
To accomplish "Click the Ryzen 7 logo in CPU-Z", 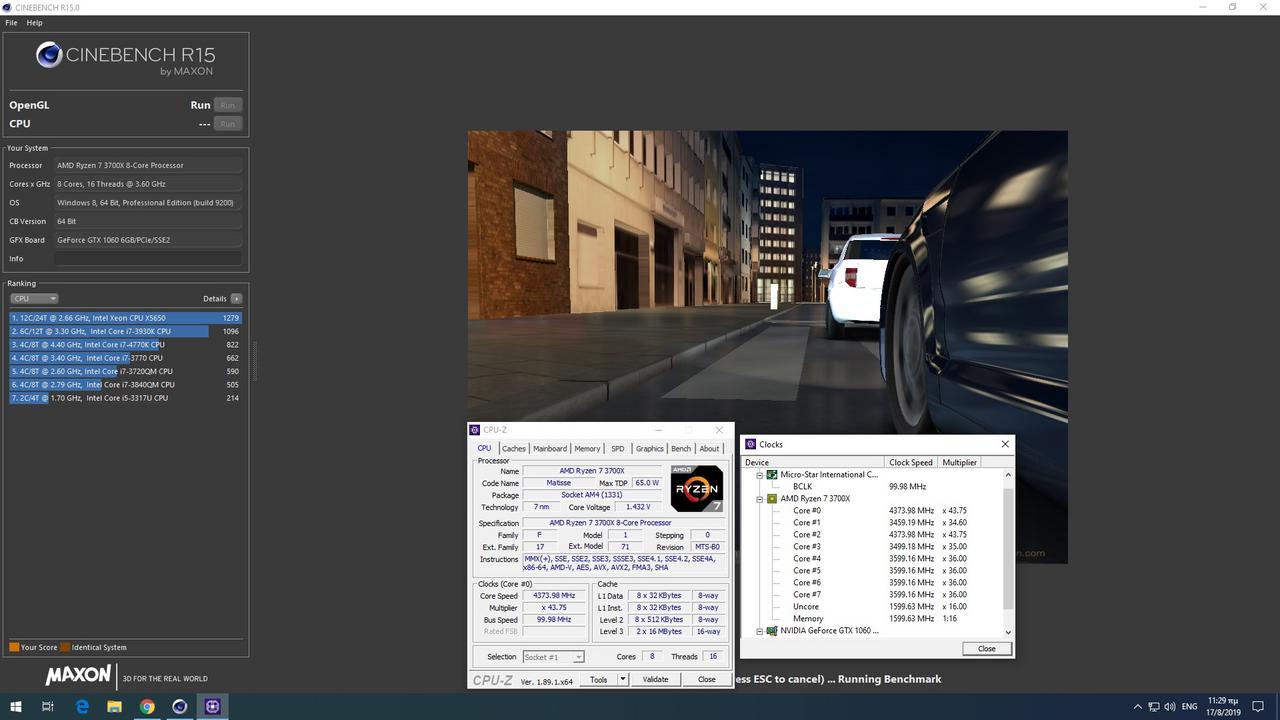I will (x=697, y=489).
